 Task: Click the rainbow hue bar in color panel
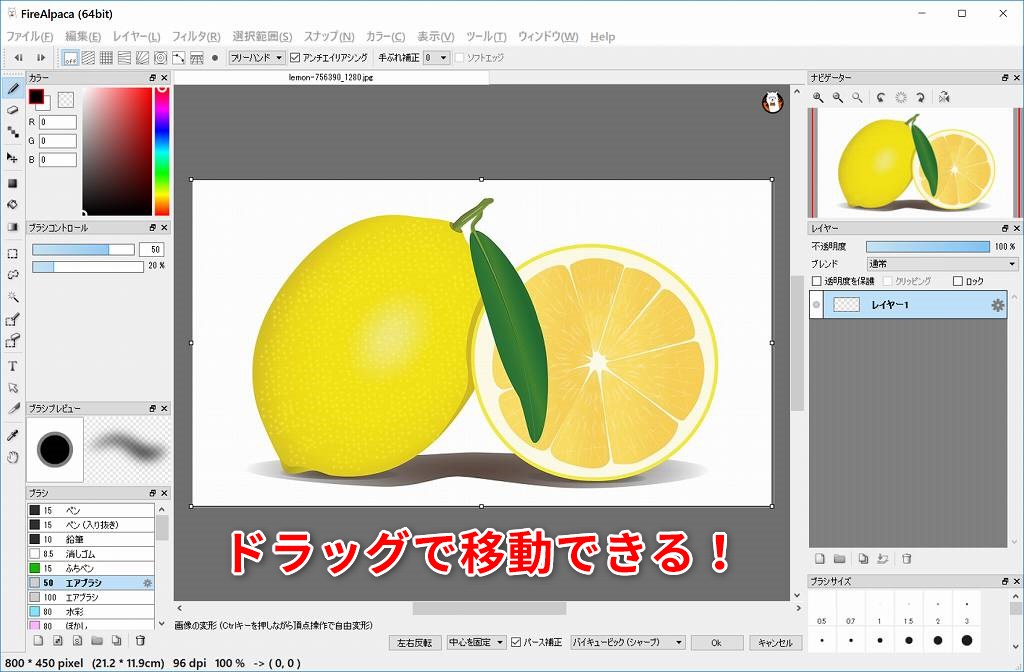161,150
